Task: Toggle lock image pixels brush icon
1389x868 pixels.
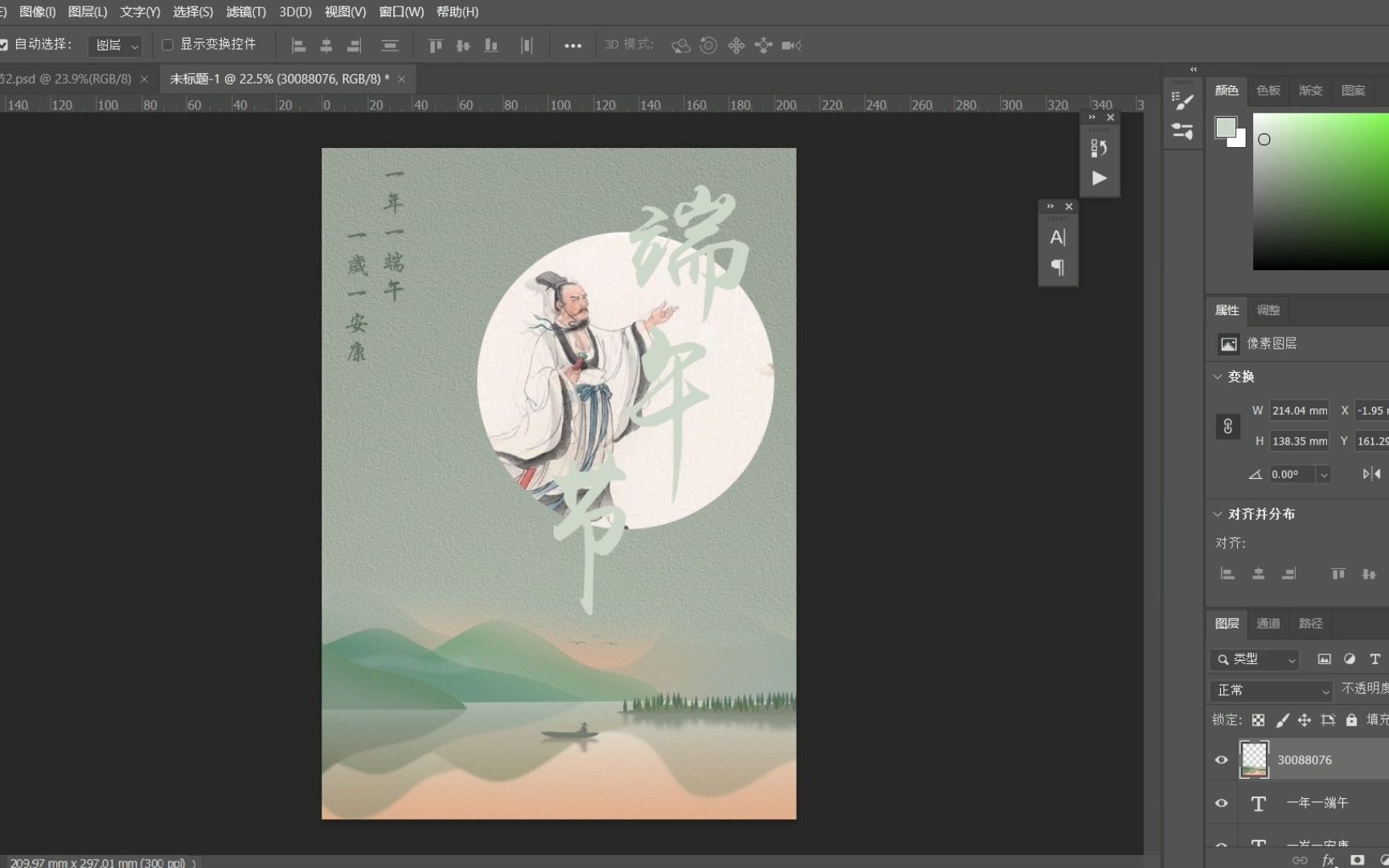Action: pos(1282,720)
